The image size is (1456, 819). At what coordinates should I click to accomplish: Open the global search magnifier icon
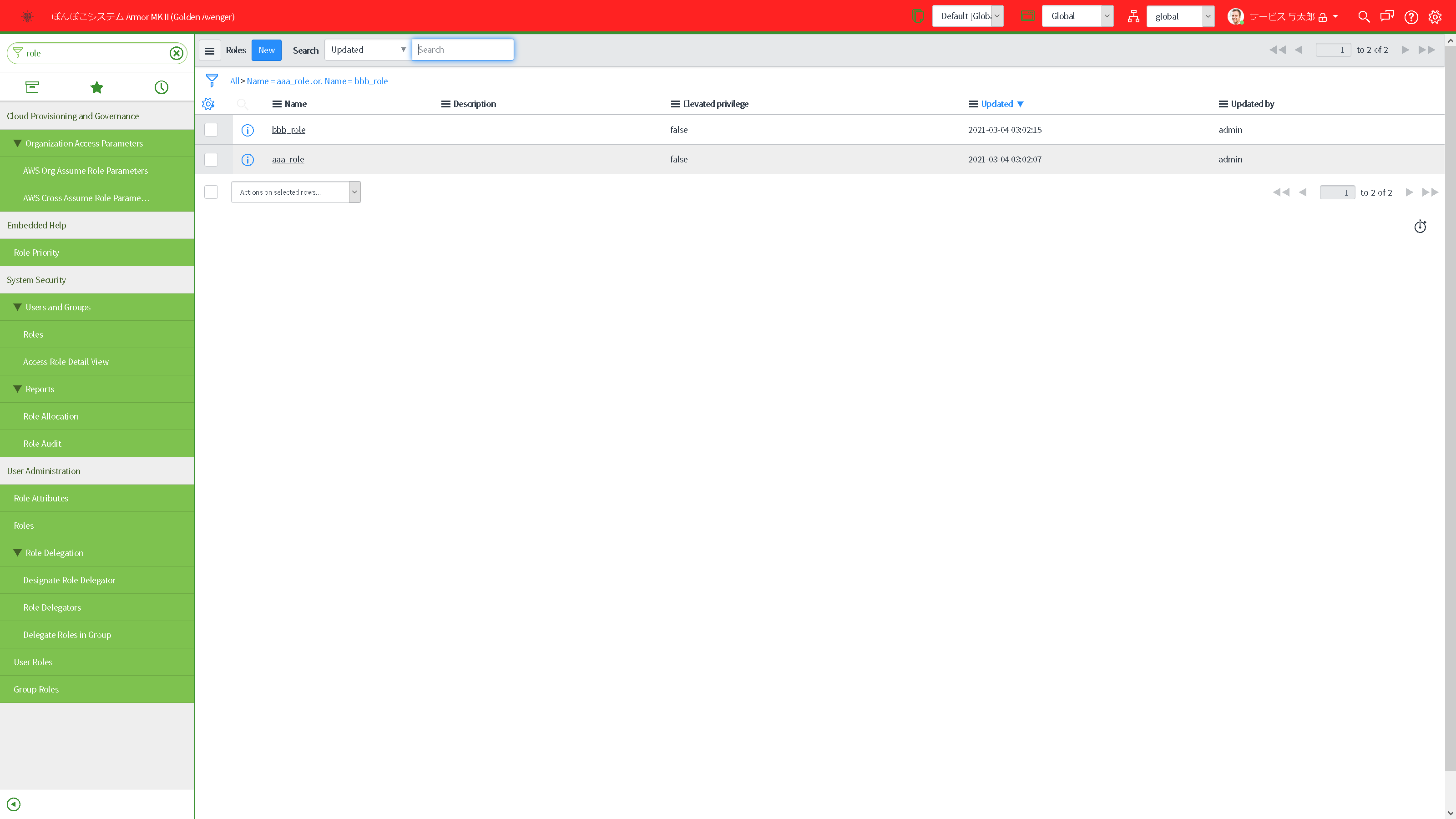click(1363, 17)
